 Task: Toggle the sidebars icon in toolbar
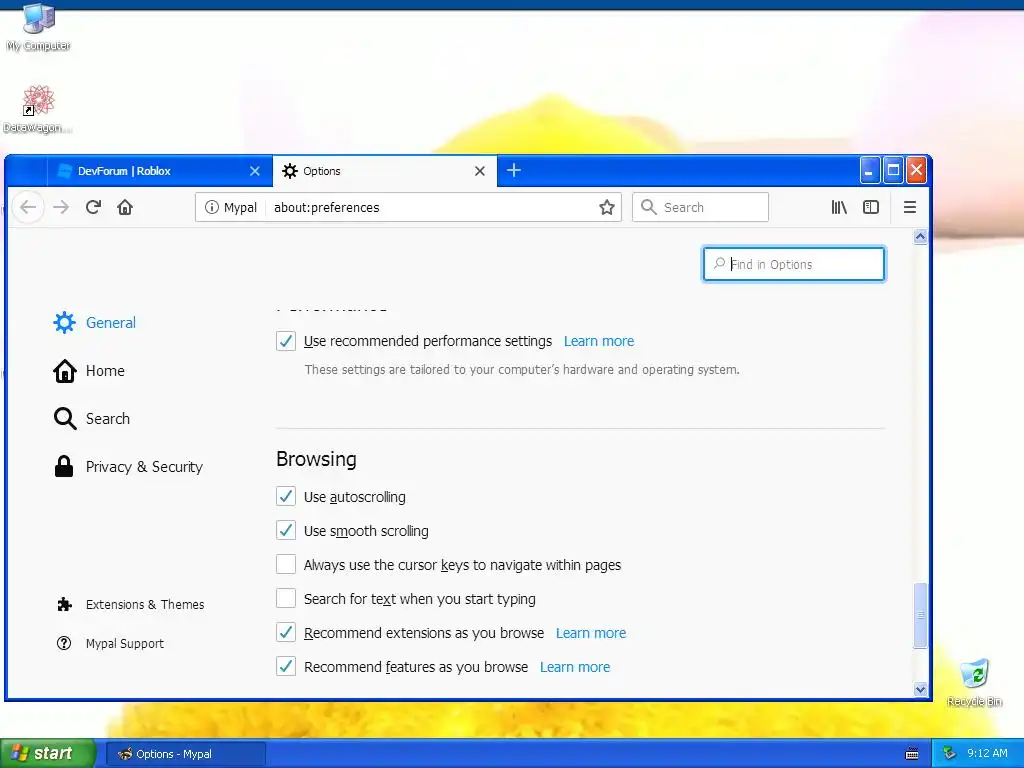click(871, 208)
